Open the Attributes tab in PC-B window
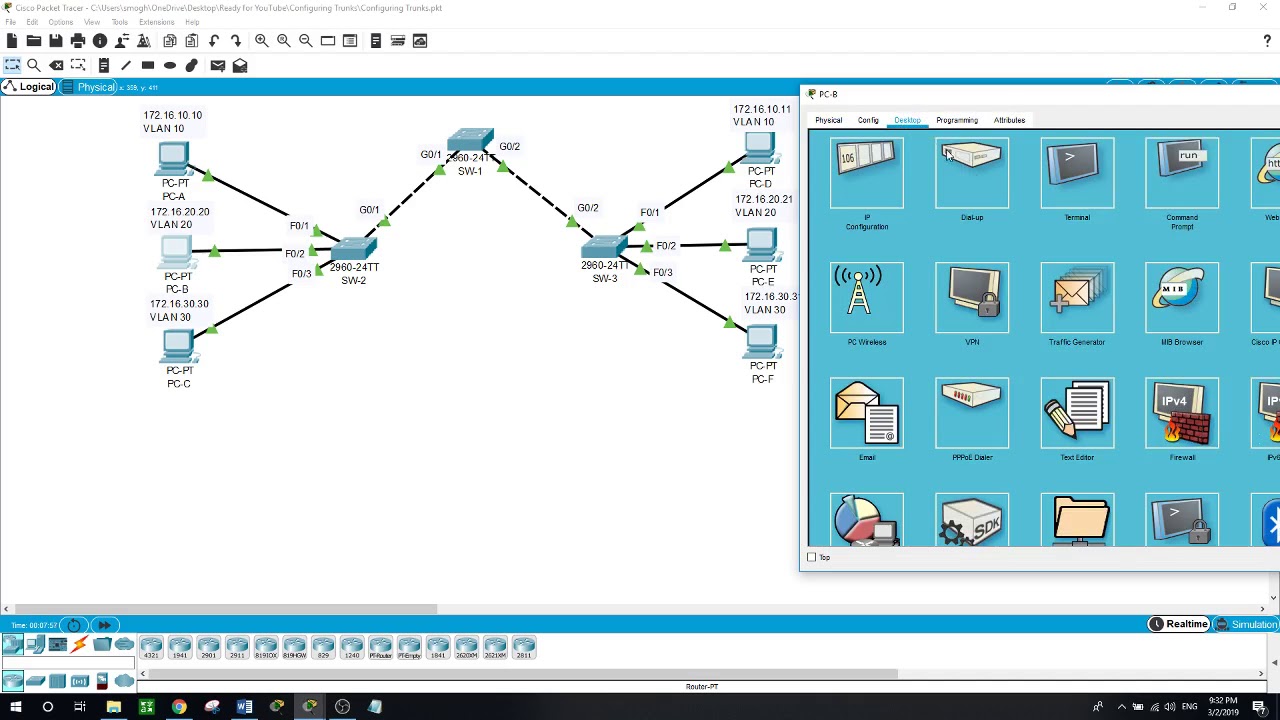 1009,120
